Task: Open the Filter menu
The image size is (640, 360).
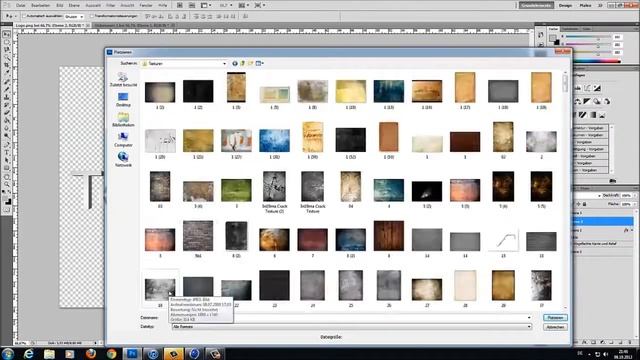Action: coord(111,5)
